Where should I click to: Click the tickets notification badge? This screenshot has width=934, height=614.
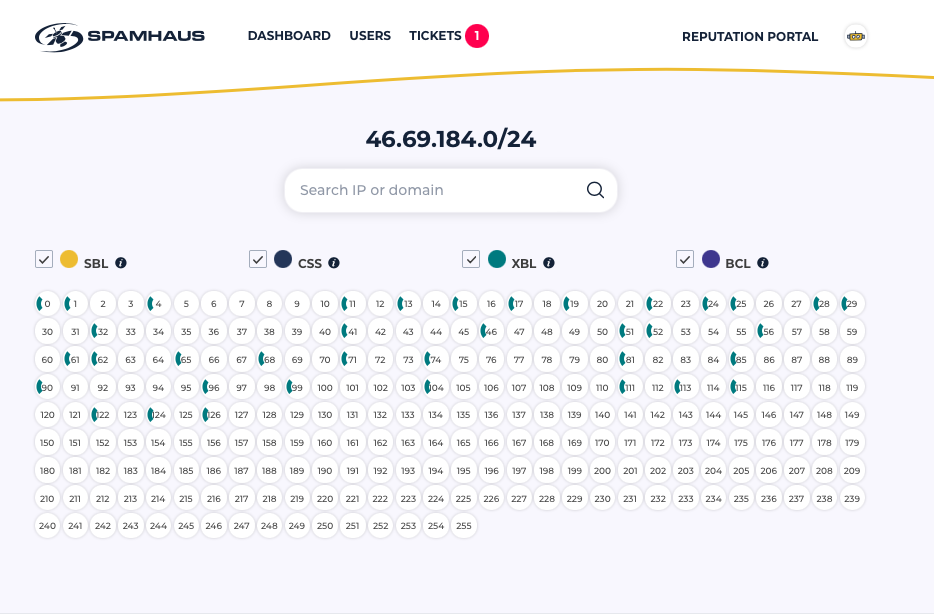[477, 36]
